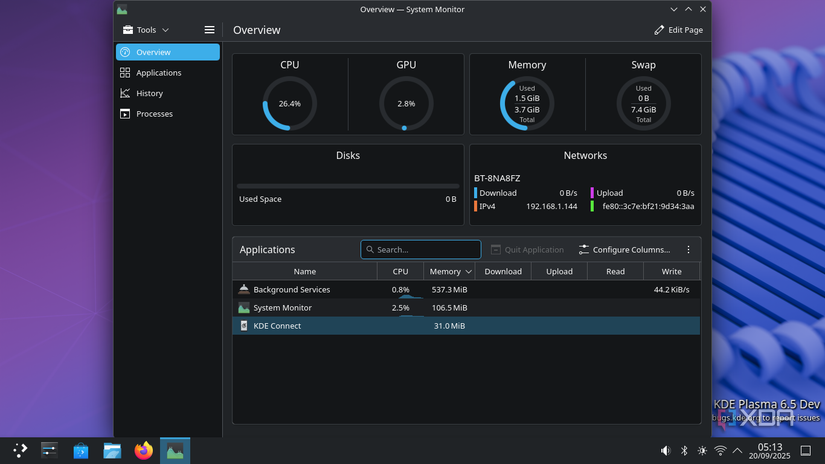The image size is (825, 464).
Task: Click the 537.3 MiB memory value
Action: coord(449,289)
